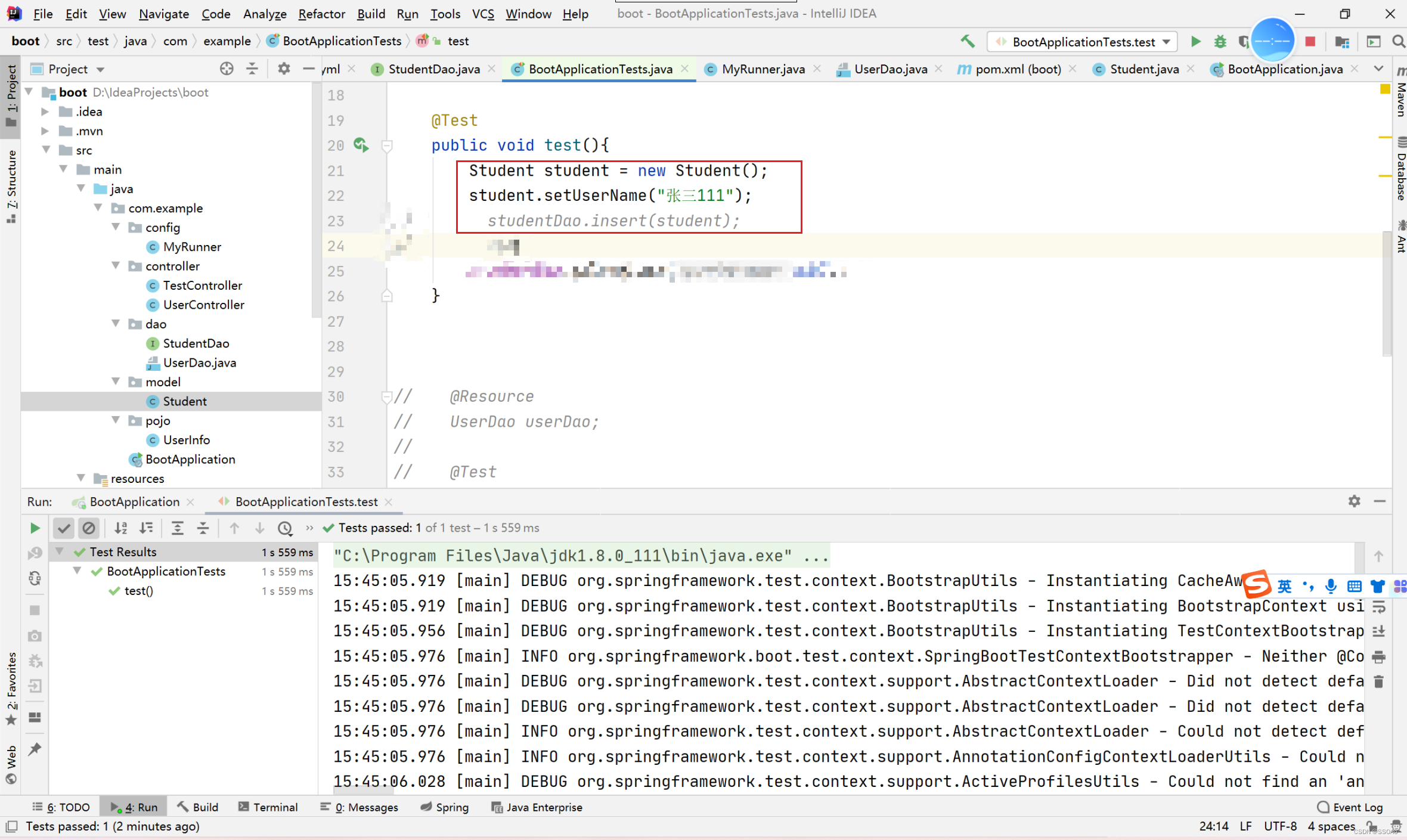Close BootApplicationTests.java tab
This screenshot has width=1407, height=840.
[x=684, y=69]
